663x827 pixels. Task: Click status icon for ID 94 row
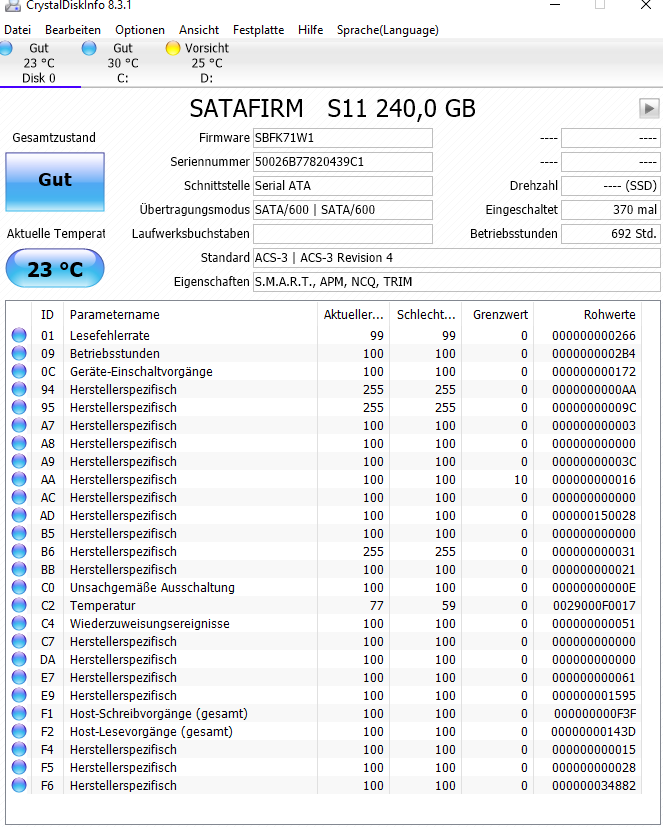[19, 389]
